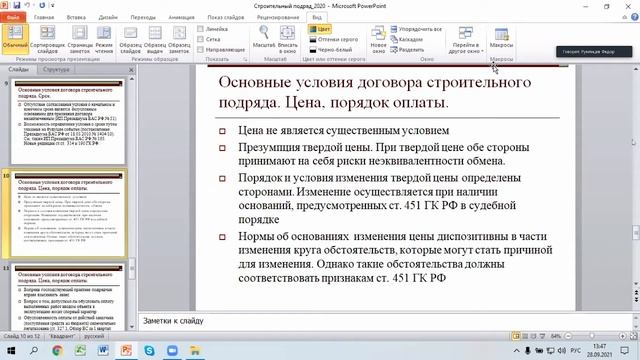640x360 pixels.
Task: Click the slide title text
Action: tap(375, 92)
